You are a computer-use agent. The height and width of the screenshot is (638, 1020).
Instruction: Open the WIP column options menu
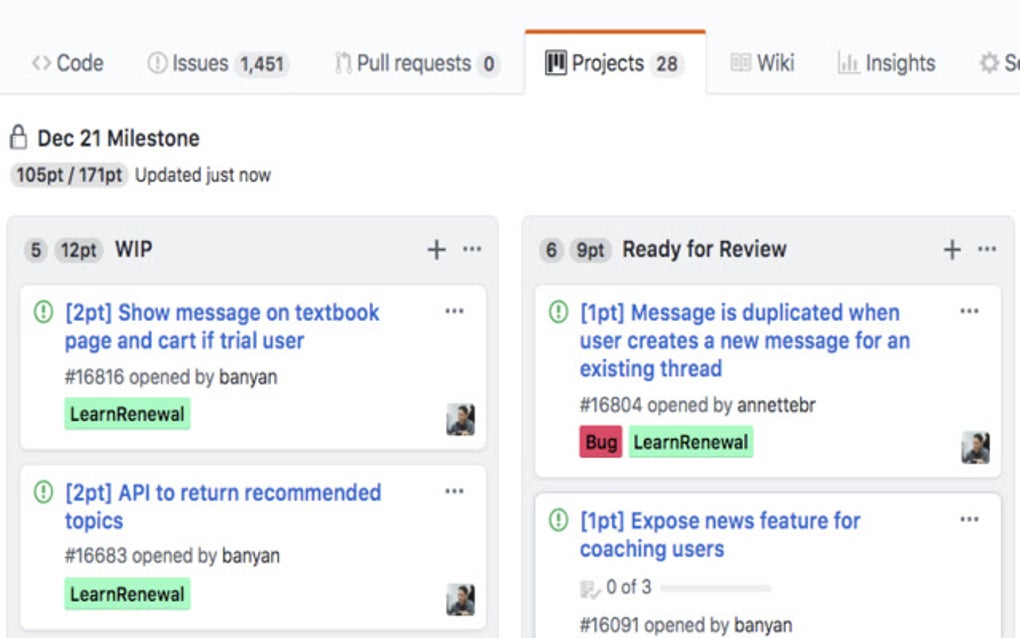coord(471,249)
